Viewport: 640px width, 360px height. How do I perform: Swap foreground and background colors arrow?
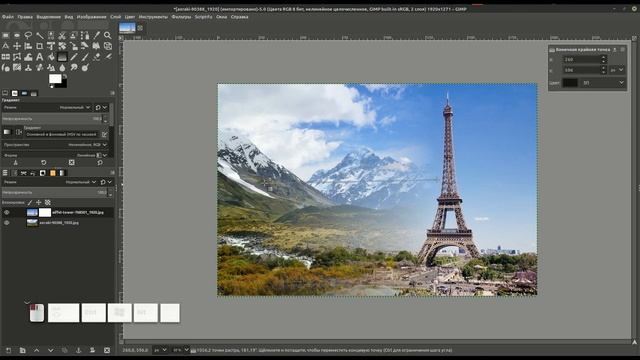click(x=64, y=76)
